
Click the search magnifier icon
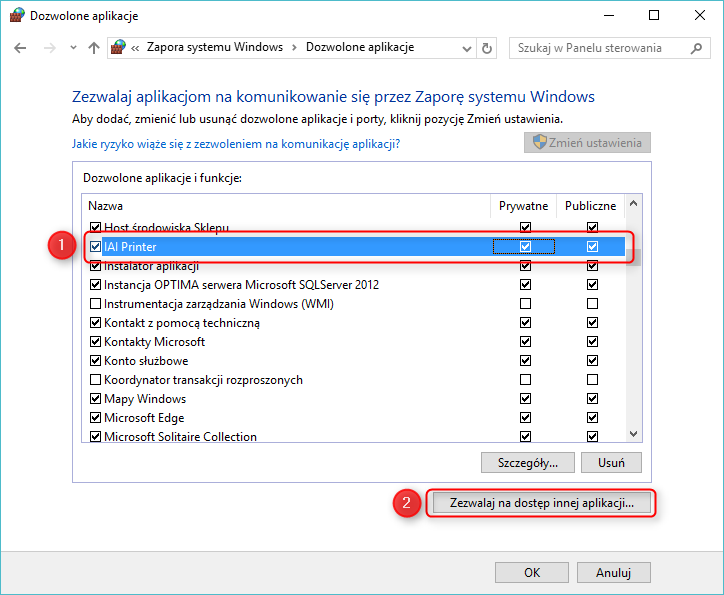(x=697, y=48)
